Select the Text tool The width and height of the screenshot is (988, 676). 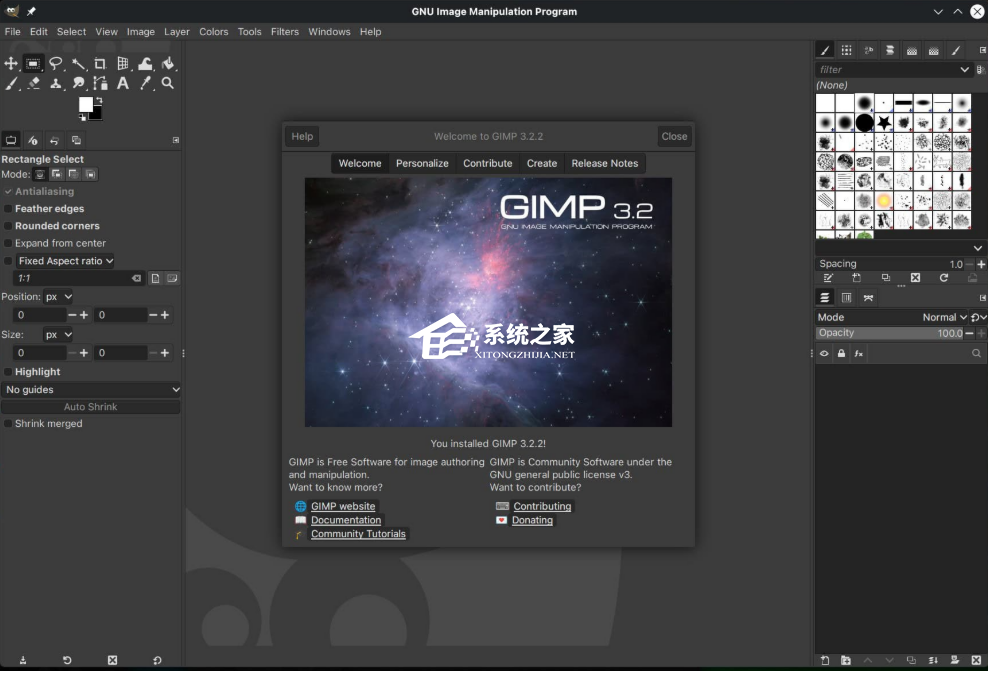(x=123, y=83)
